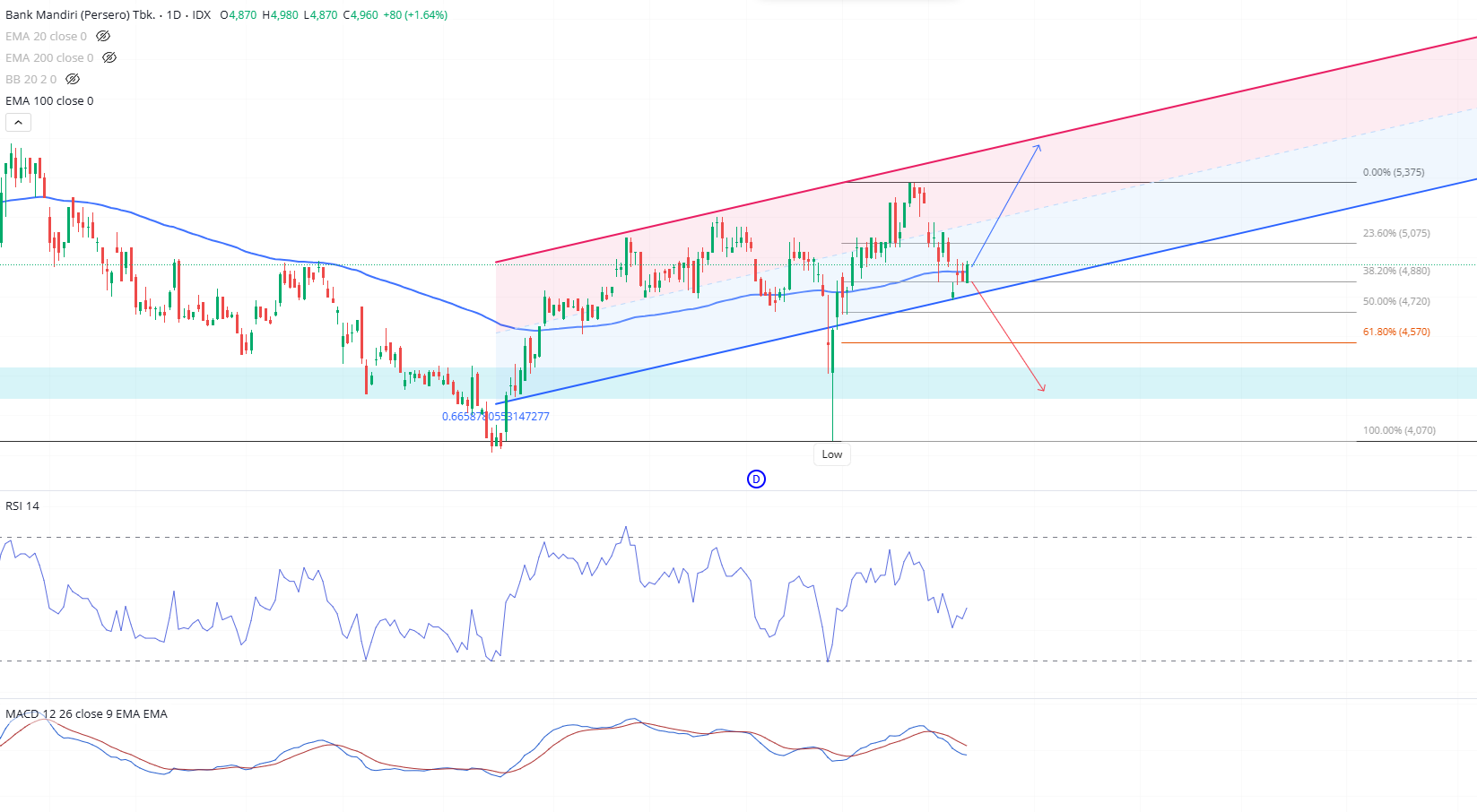Viewport: 1477px width, 812px height.
Task: Click the RSI 14 indicator label
Action: point(22,506)
